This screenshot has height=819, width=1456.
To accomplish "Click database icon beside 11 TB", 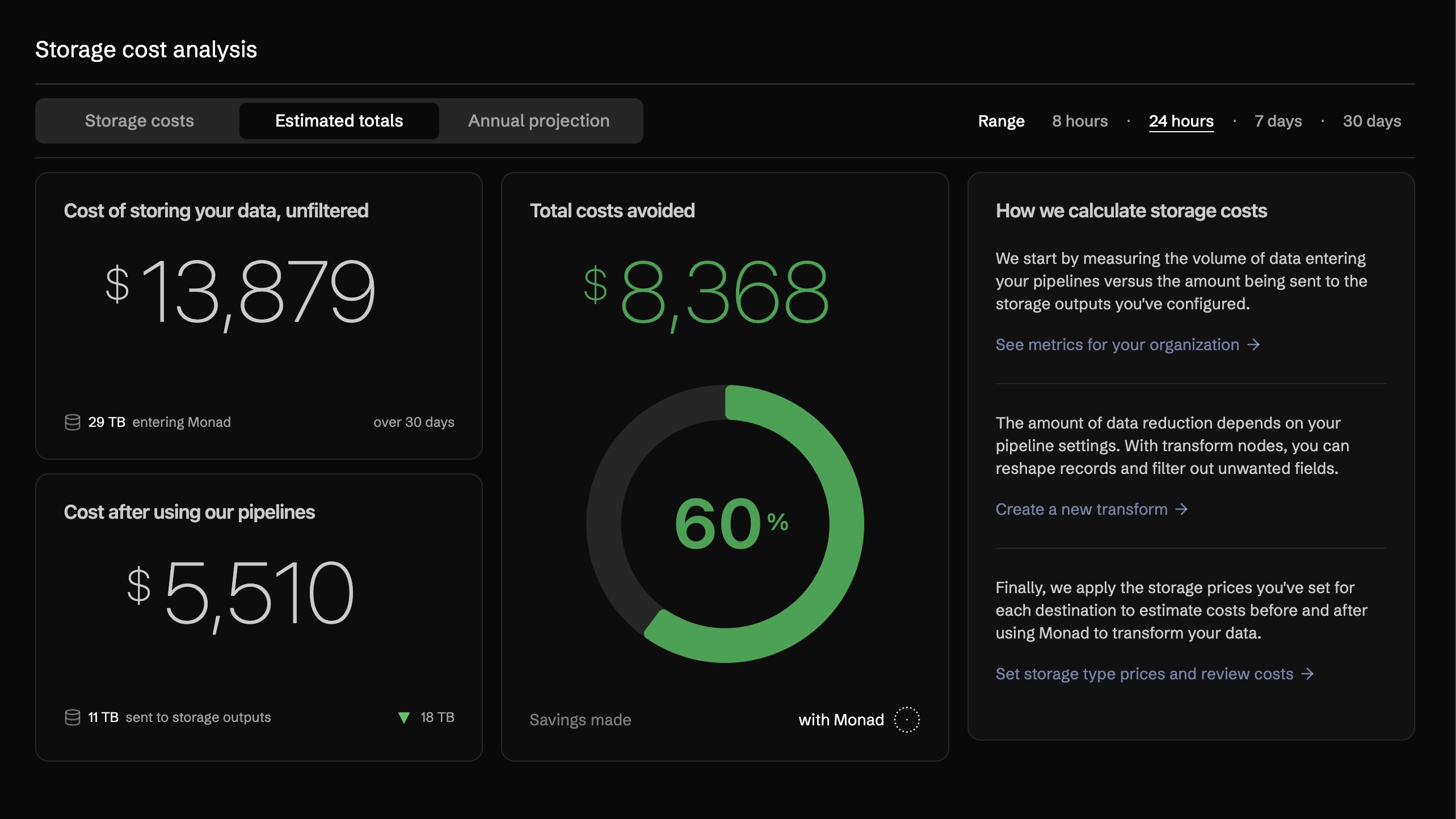I will tap(73, 717).
